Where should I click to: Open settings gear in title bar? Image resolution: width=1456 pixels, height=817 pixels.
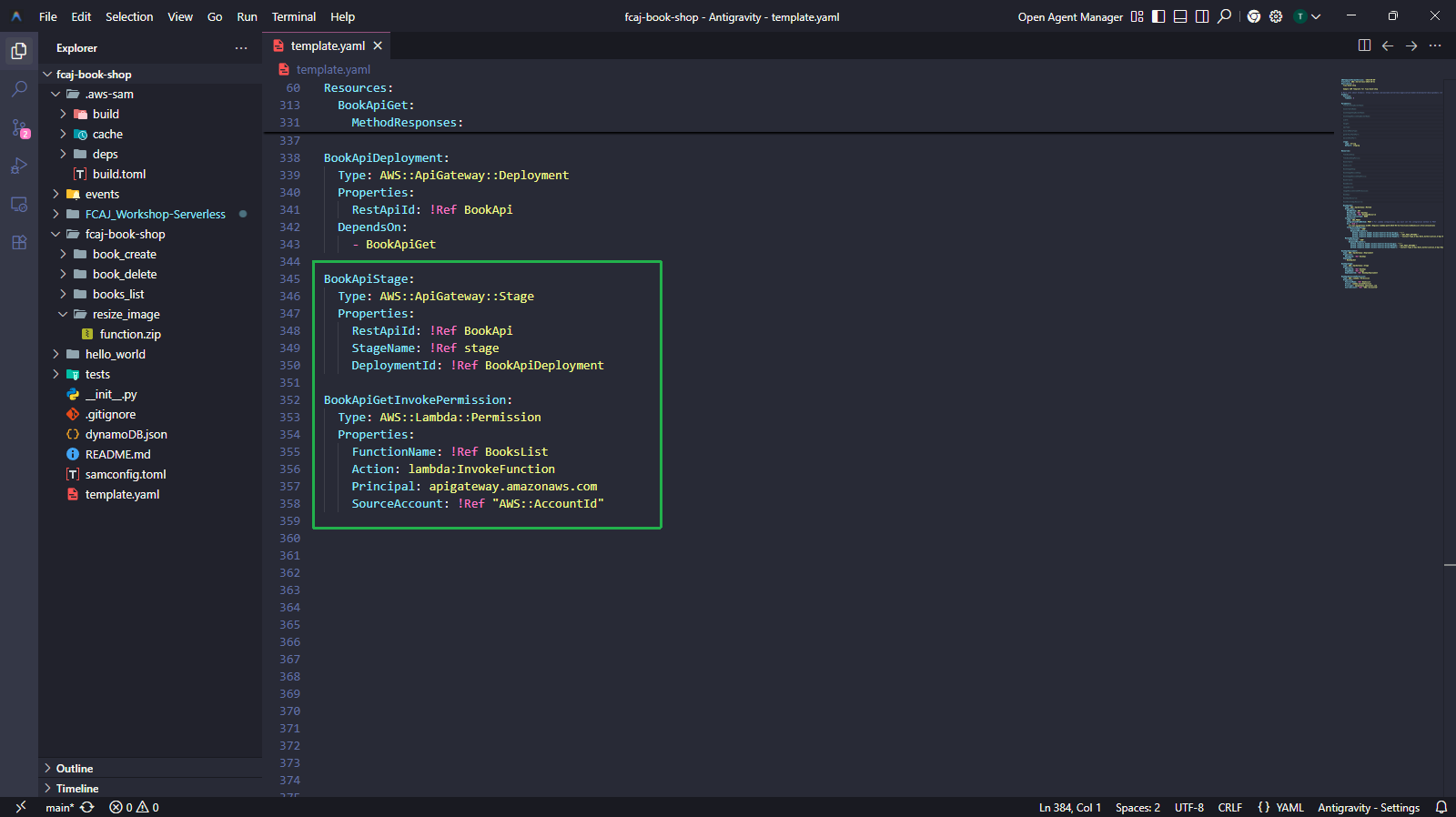coord(1276,16)
